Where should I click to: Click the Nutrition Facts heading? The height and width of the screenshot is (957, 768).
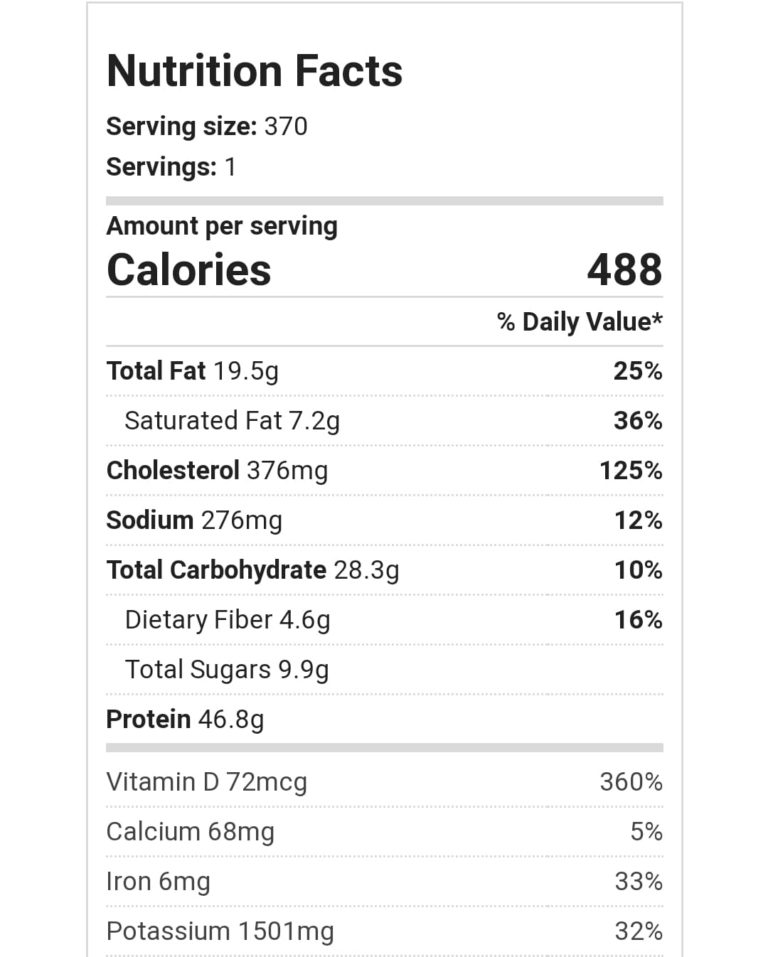[x=254, y=71]
